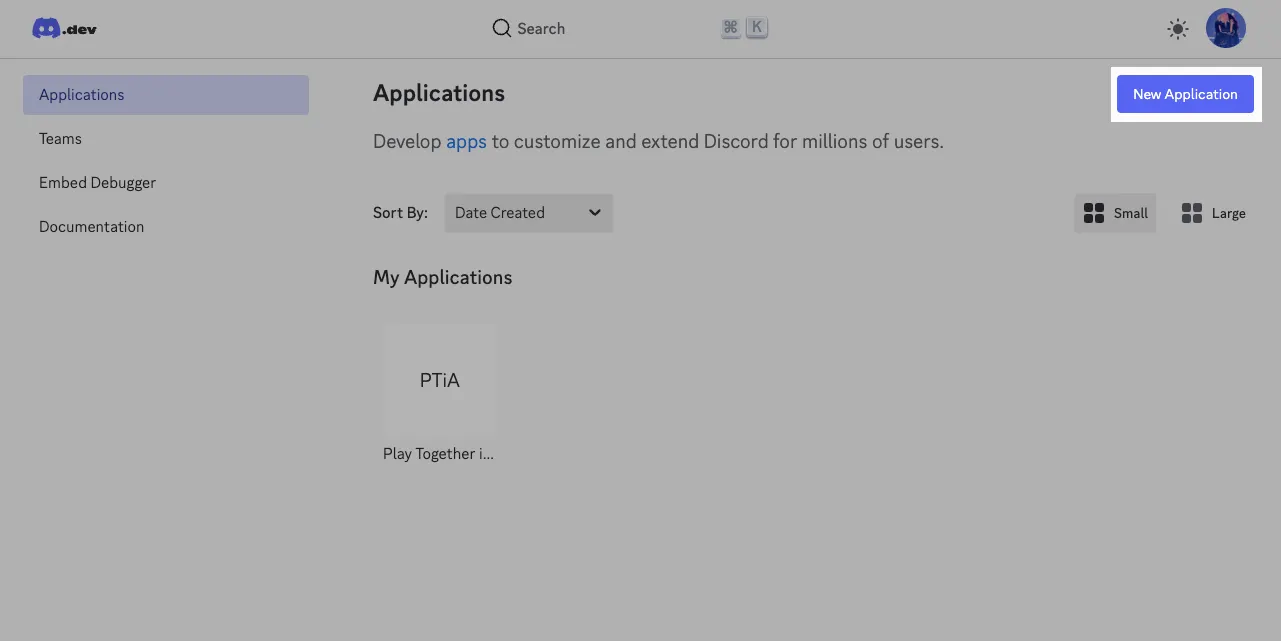Switch to Large view label

(x=1228, y=213)
